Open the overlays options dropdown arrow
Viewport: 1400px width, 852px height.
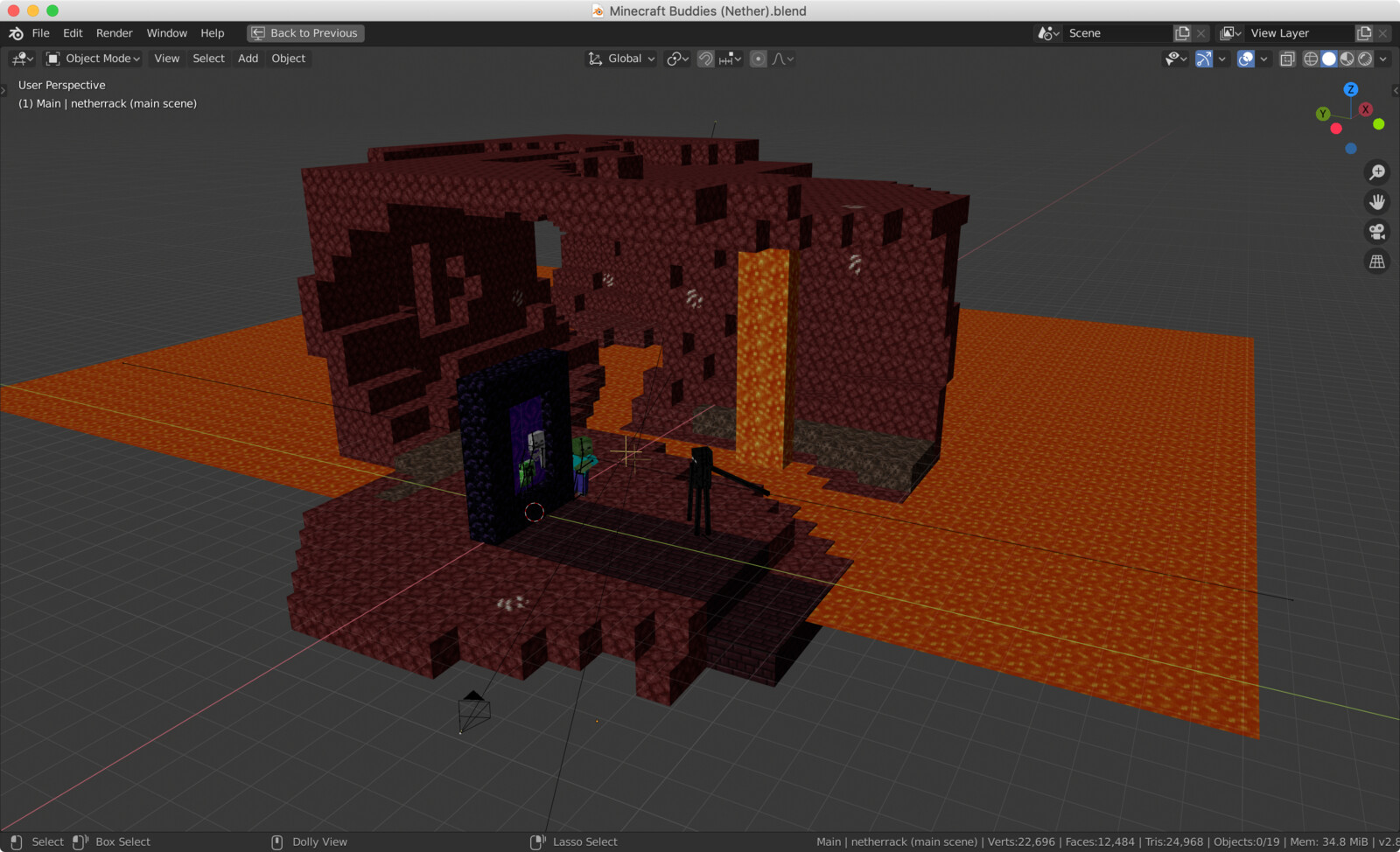tap(1263, 59)
